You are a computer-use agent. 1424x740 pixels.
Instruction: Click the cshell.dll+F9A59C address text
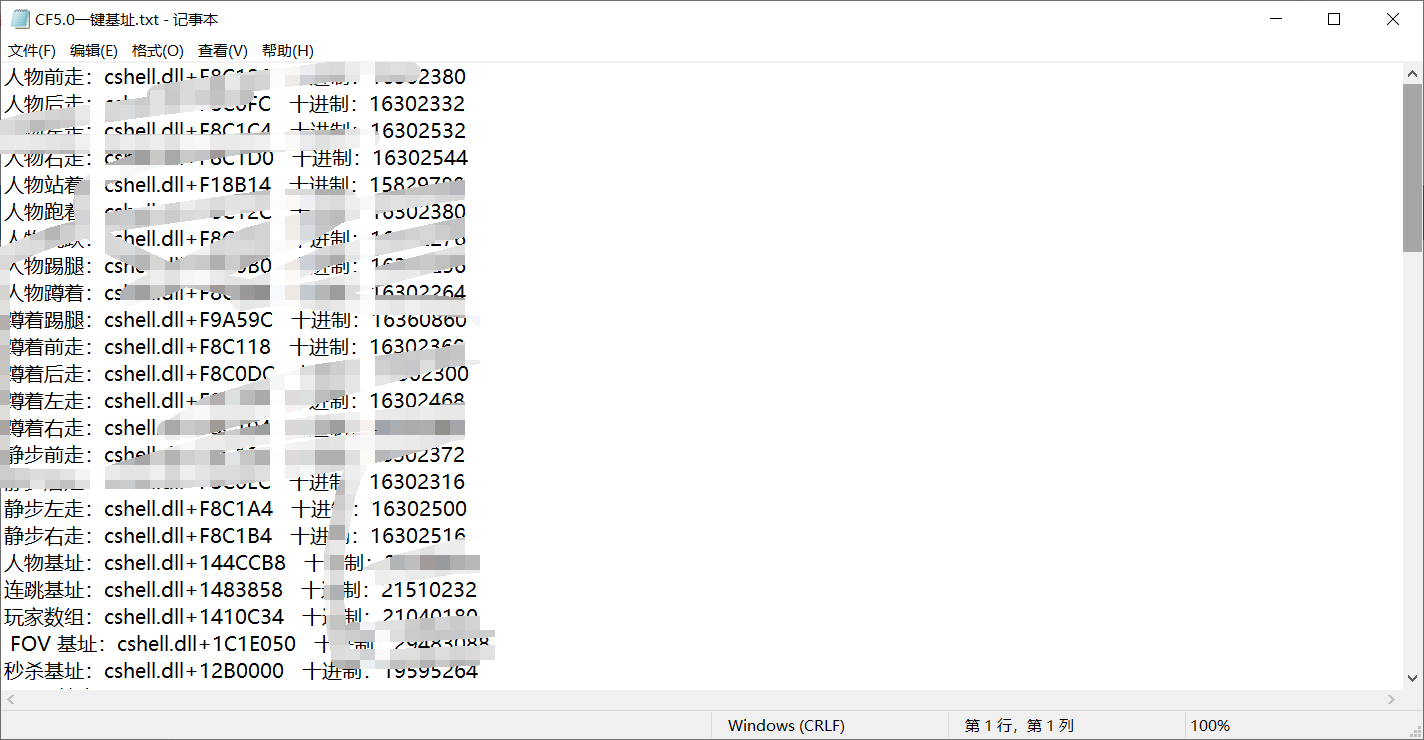tap(189, 320)
